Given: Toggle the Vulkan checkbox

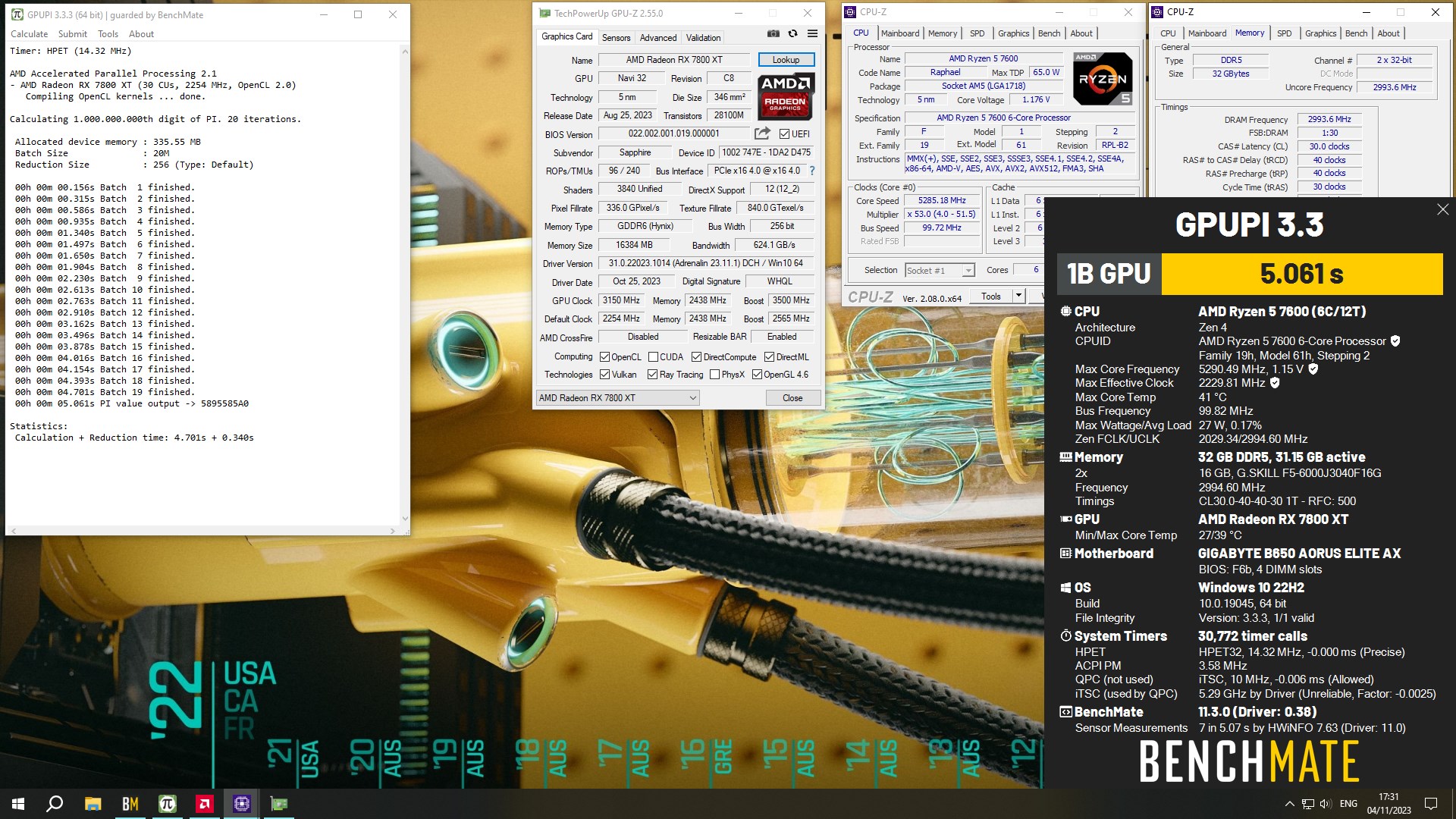Looking at the screenshot, I should (604, 375).
